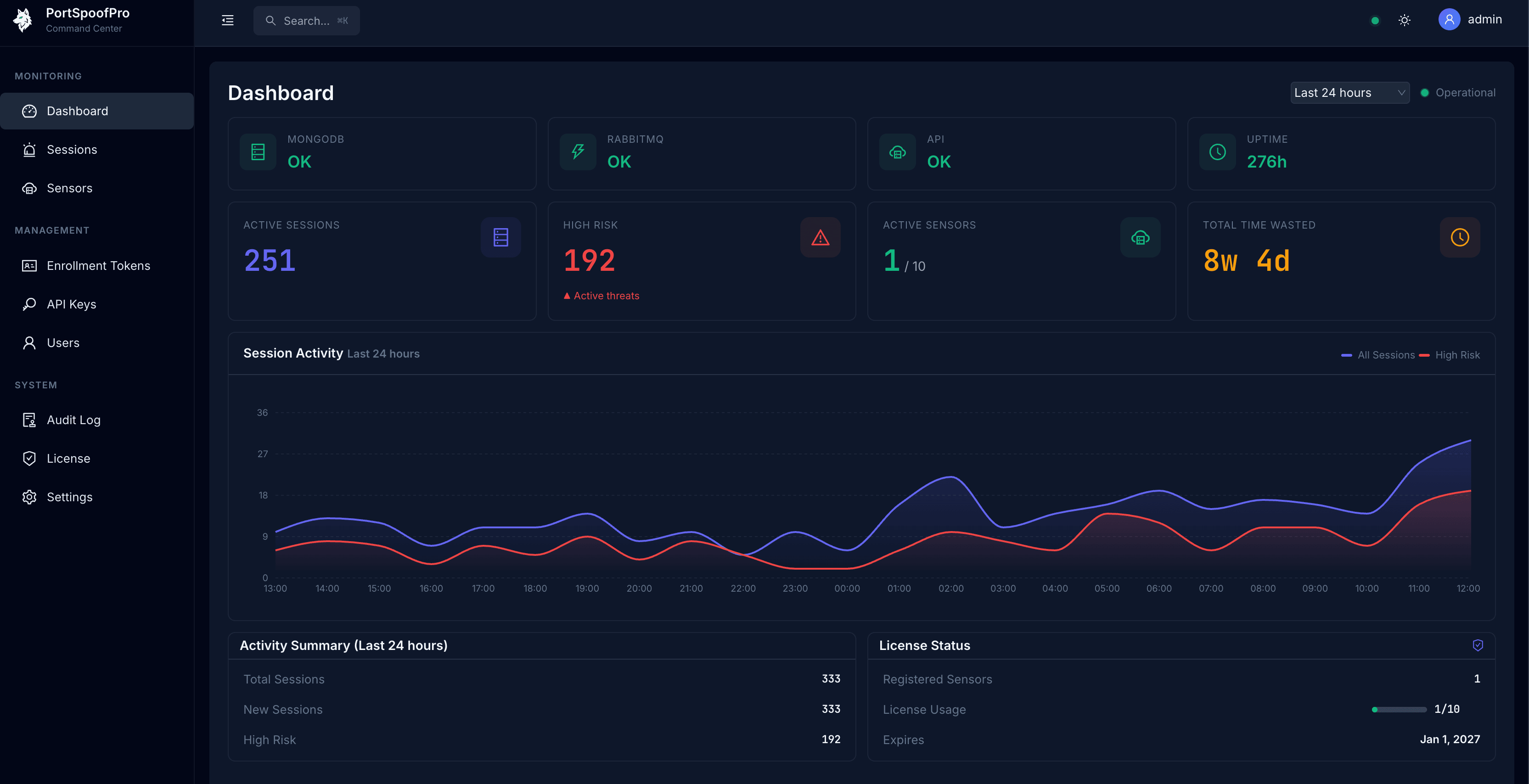The image size is (1529, 784).
Task: Click the green status dot near theme toggle
Action: point(1375,20)
